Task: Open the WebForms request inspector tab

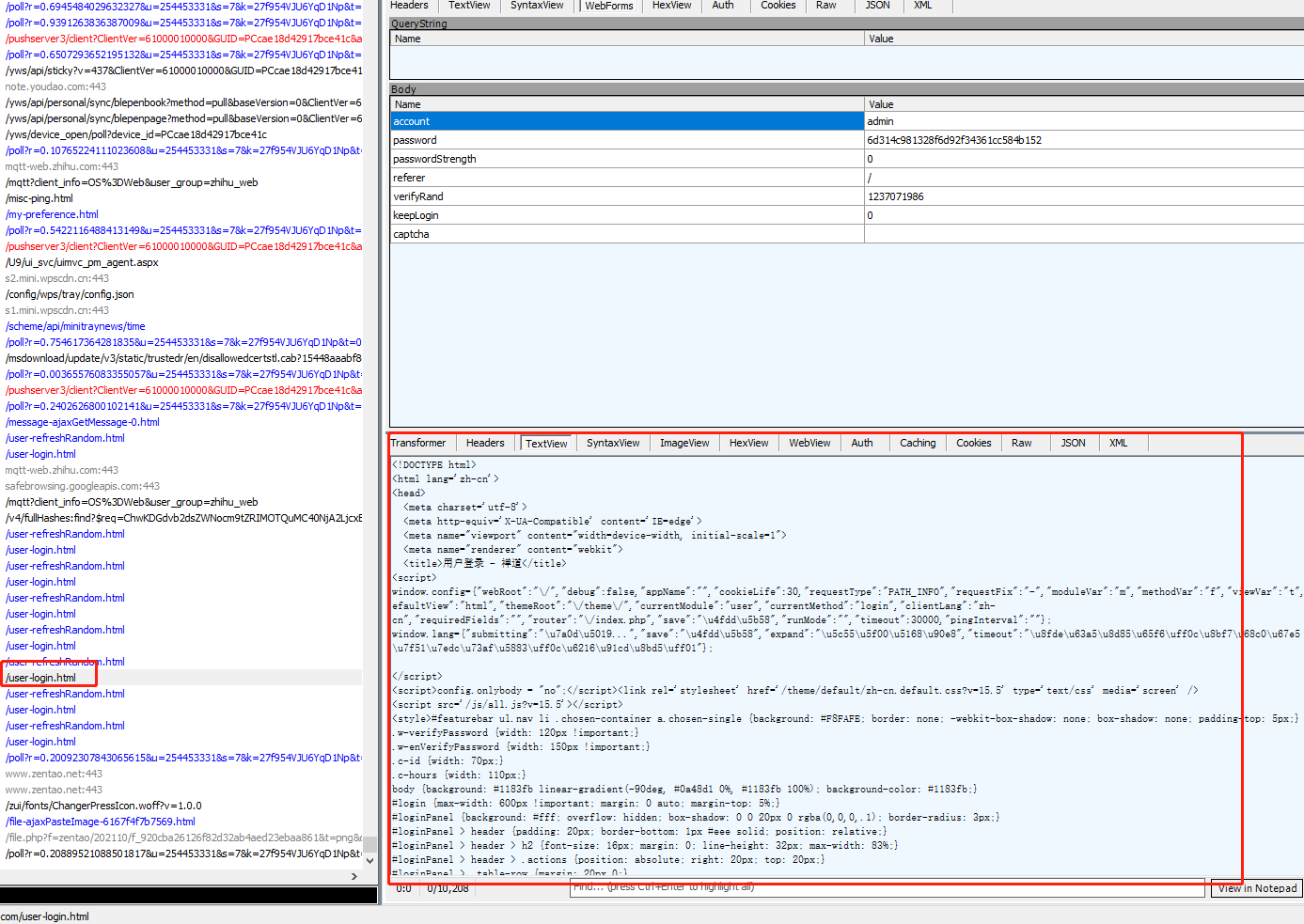Action: (608, 6)
